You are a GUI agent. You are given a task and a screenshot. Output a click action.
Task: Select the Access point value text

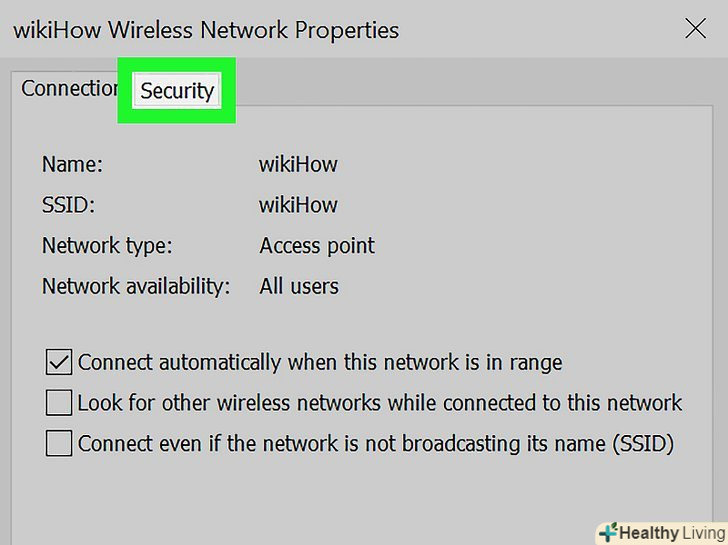click(x=317, y=246)
